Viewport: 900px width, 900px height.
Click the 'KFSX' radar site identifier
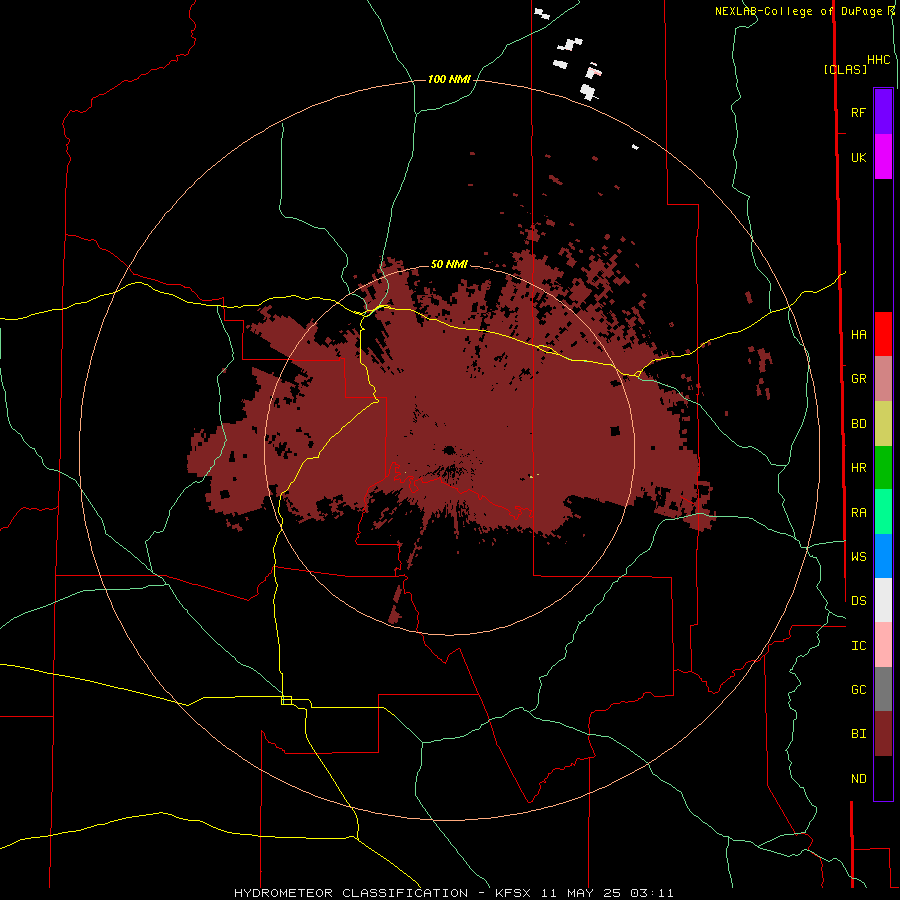point(513,893)
